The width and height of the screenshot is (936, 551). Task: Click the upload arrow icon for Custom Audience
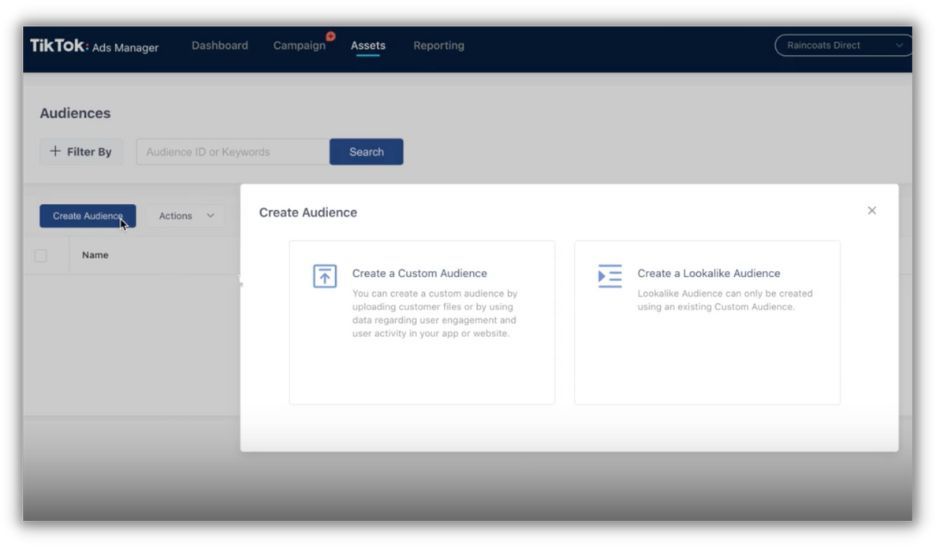click(325, 277)
